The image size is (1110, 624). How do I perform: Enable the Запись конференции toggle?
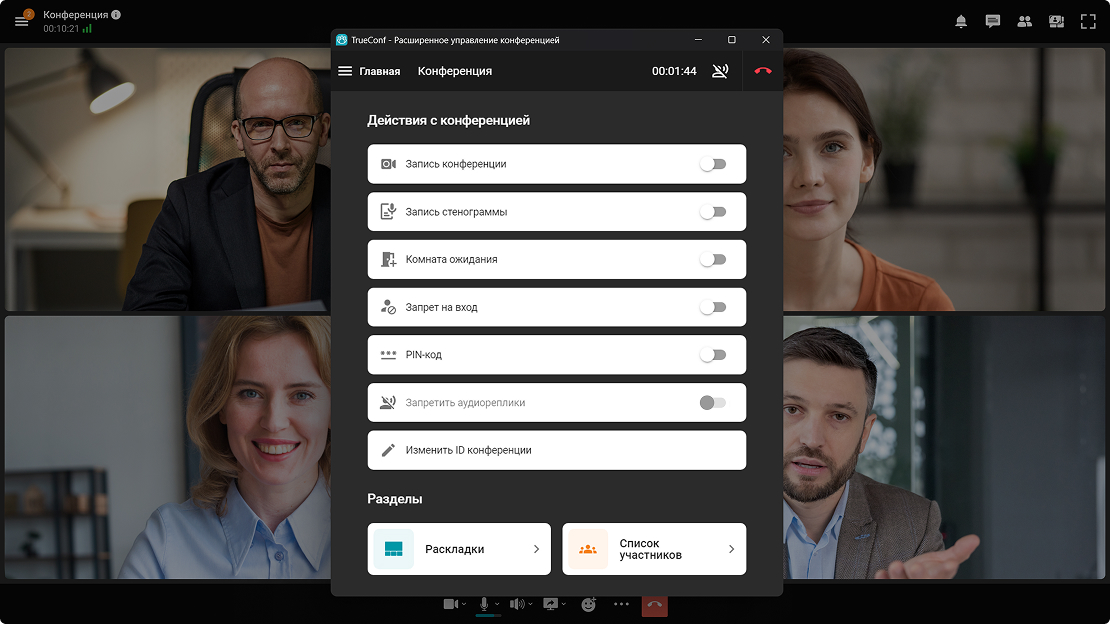pos(712,164)
